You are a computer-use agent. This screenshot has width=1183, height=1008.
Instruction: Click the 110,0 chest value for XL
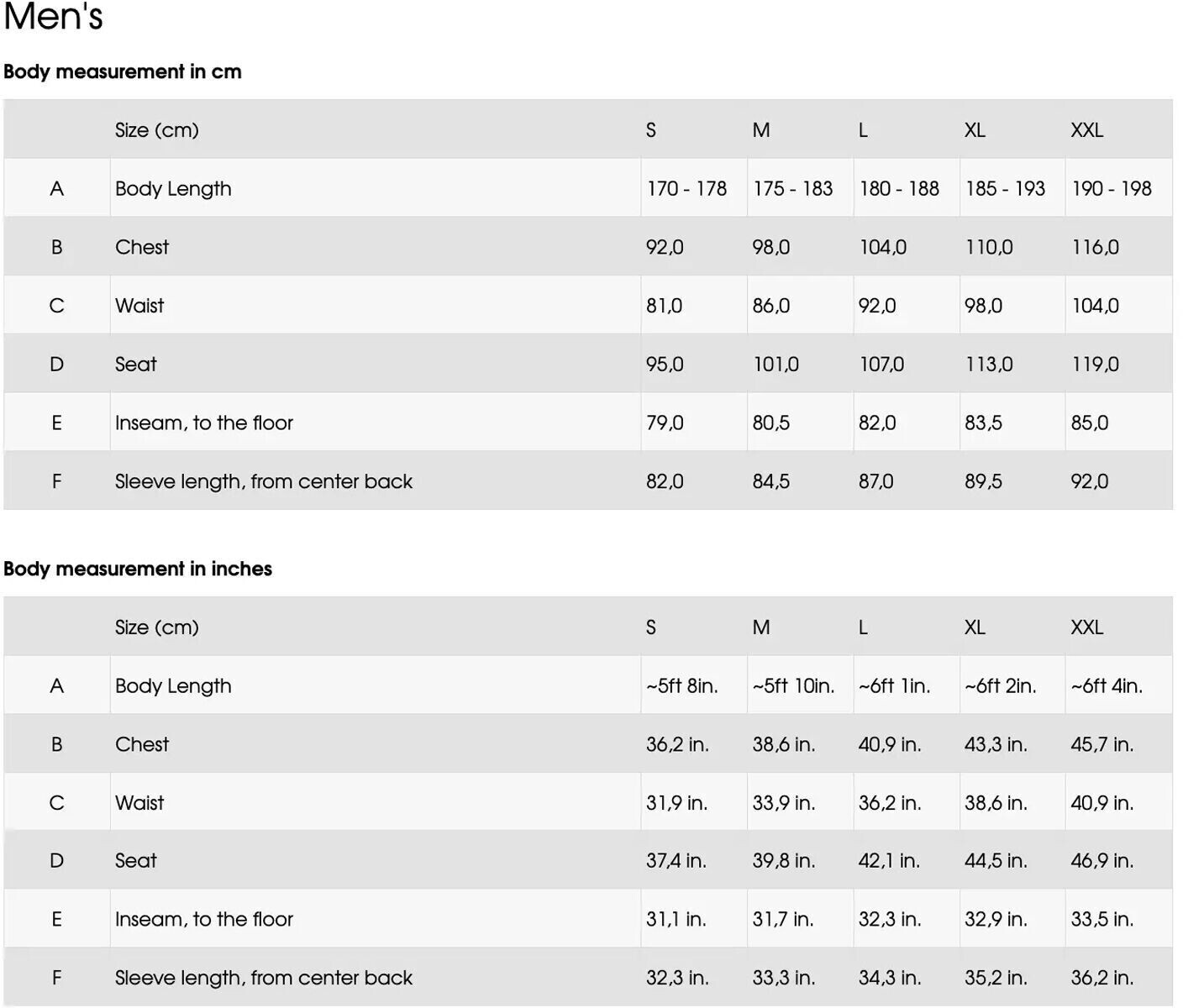(989, 248)
